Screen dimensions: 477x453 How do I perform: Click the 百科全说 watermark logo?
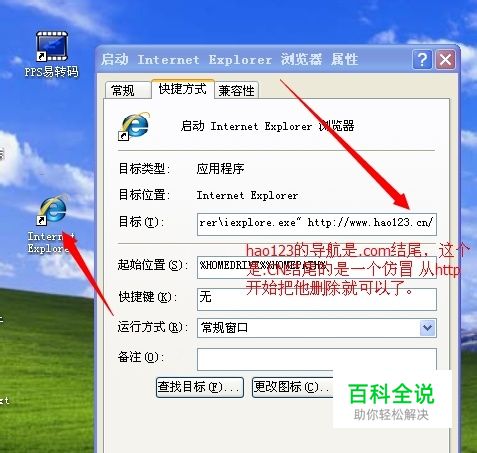point(392,400)
